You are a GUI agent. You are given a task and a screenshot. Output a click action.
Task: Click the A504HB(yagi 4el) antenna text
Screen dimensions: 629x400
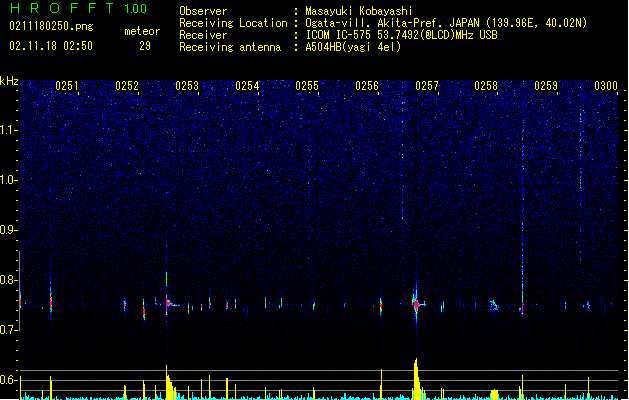click(353, 47)
